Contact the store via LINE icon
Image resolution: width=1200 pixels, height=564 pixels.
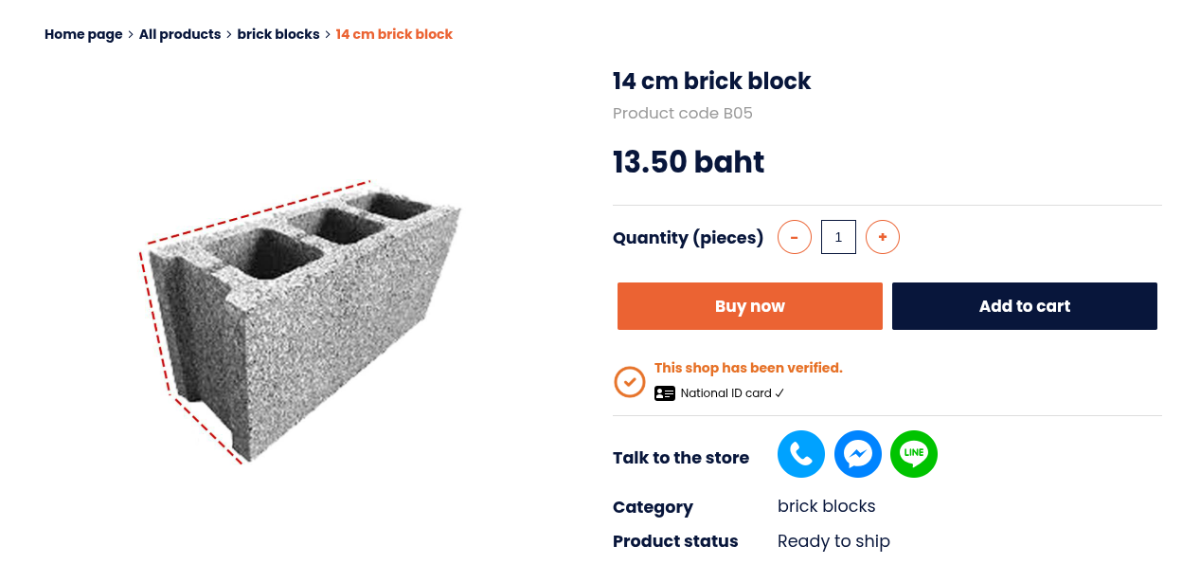coord(913,454)
